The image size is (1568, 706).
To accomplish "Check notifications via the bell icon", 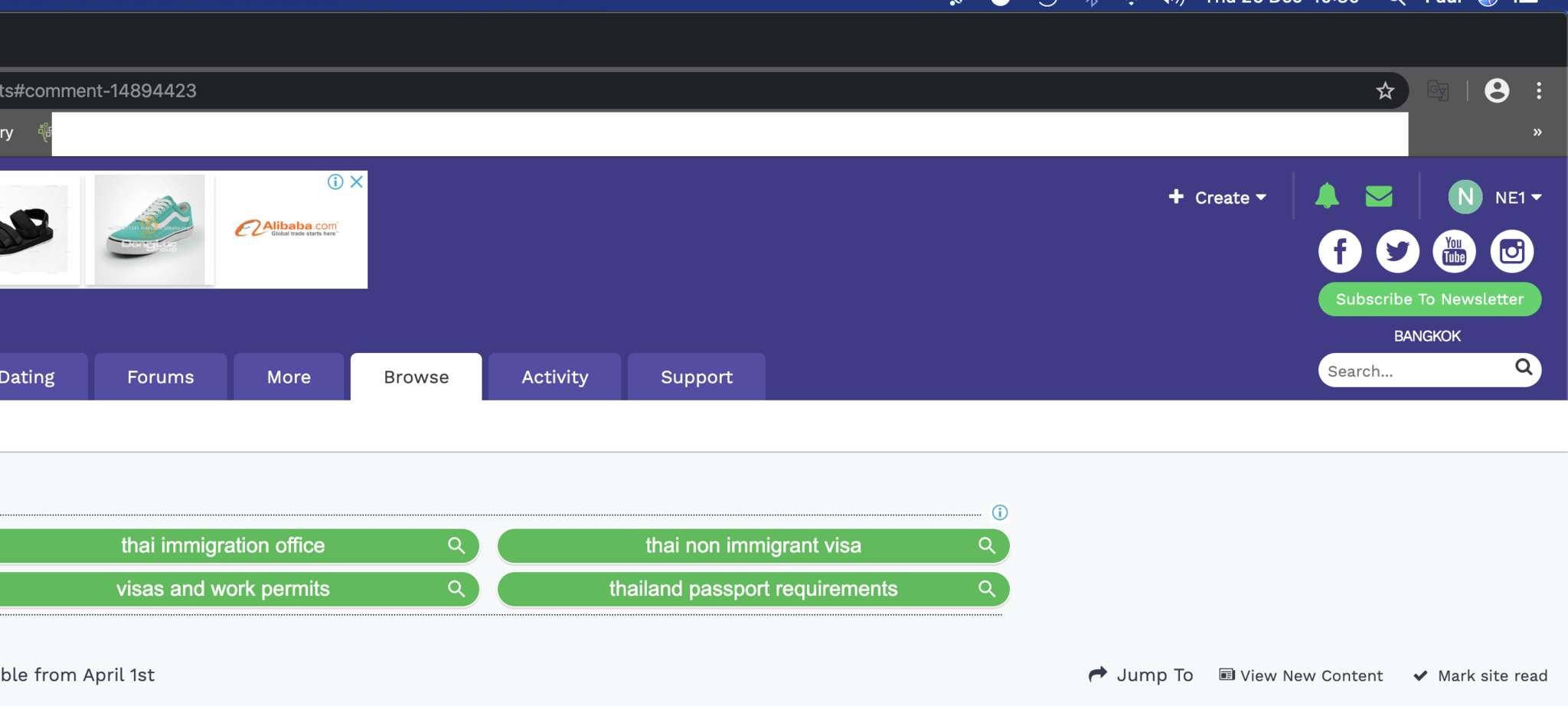I will [x=1328, y=196].
